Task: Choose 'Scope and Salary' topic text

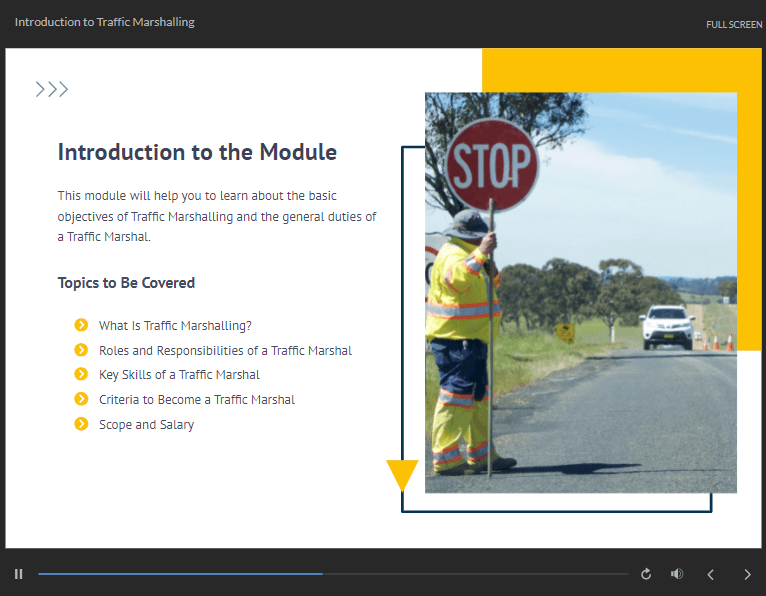Action: [x=146, y=425]
